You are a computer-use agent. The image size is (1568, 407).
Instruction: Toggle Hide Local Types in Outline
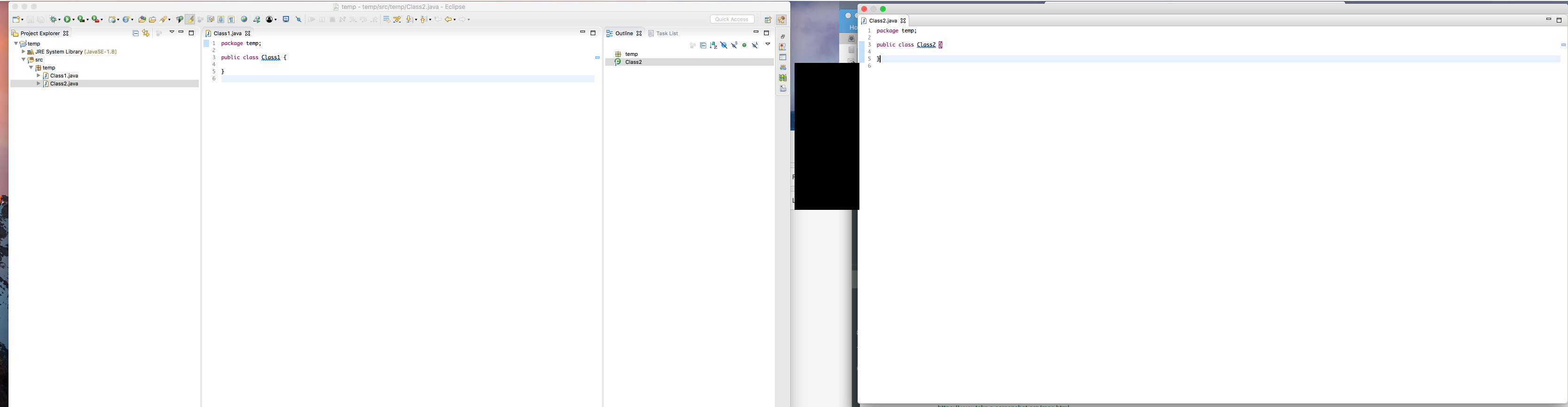pyautogui.click(x=755, y=45)
